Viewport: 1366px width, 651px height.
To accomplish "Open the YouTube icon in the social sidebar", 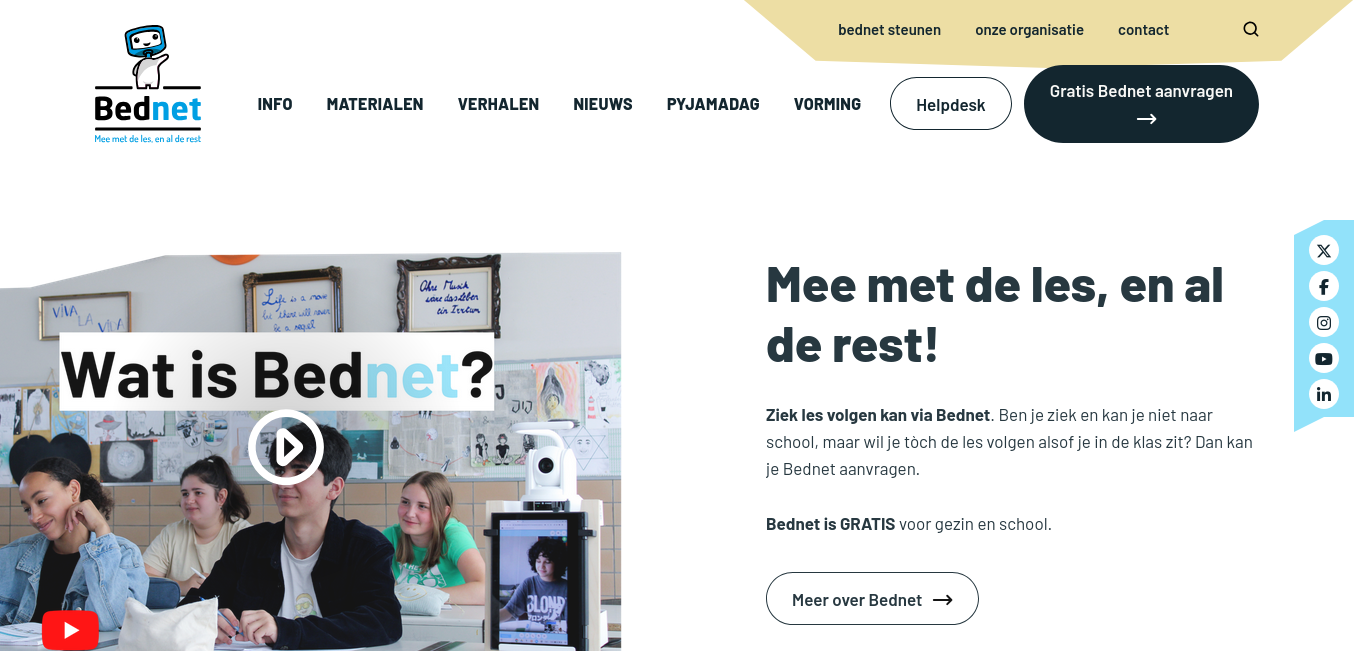I will [1324, 358].
